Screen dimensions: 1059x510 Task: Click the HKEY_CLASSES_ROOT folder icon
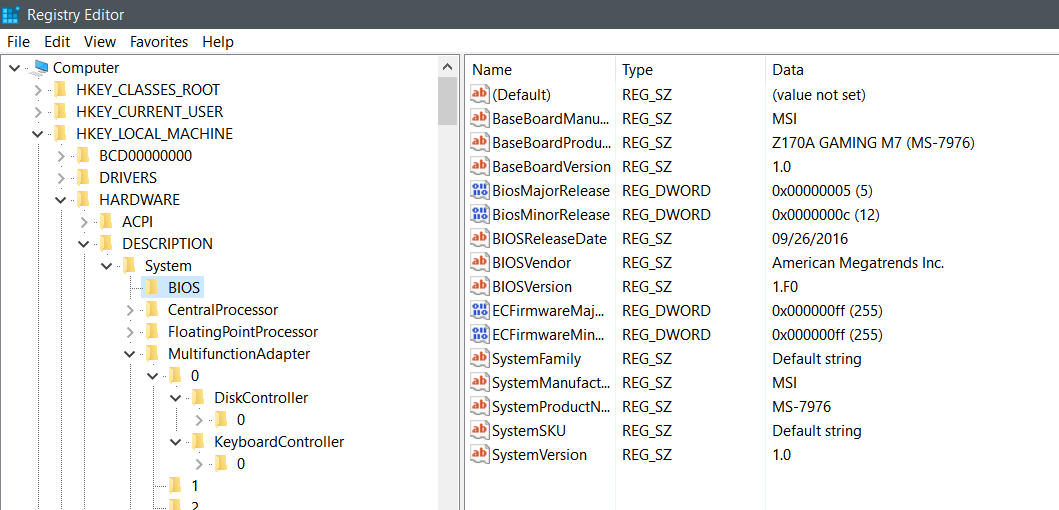click(x=61, y=89)
